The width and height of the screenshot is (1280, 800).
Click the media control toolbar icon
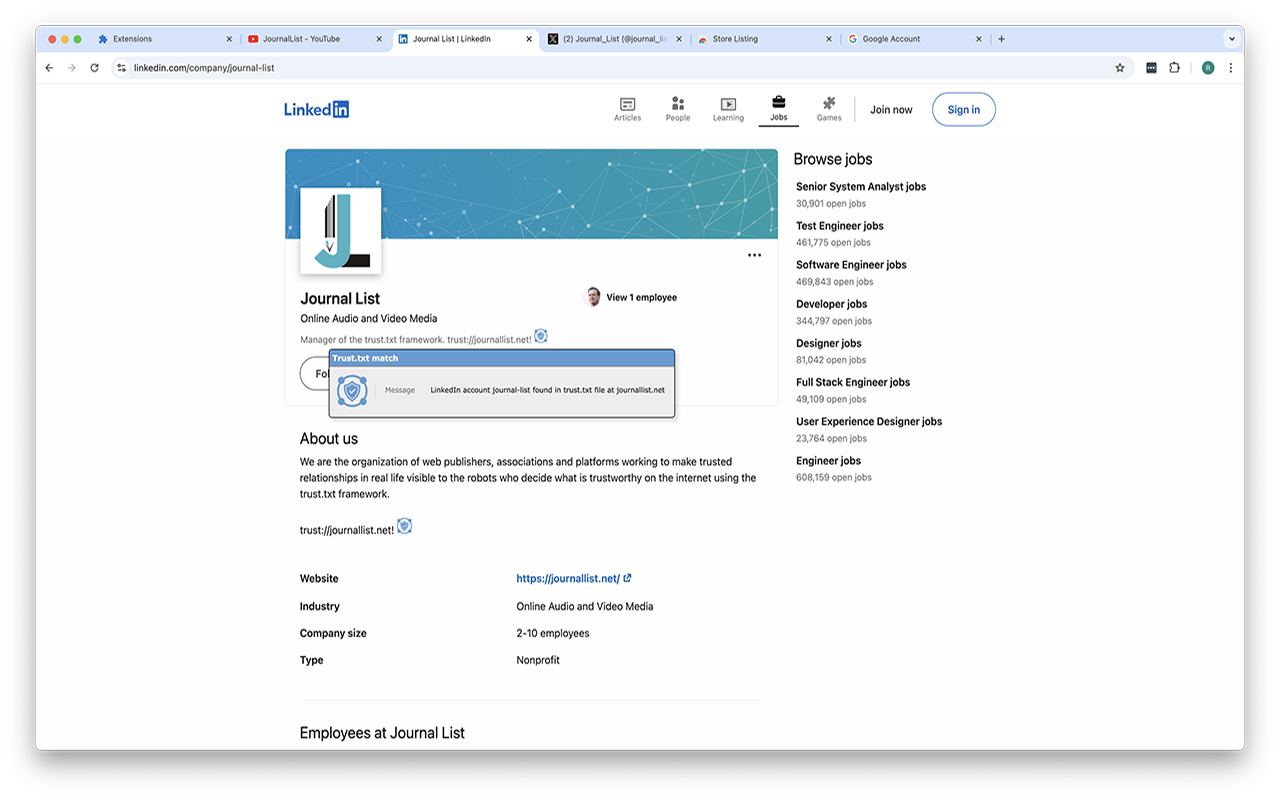[x=1151, y=68]
